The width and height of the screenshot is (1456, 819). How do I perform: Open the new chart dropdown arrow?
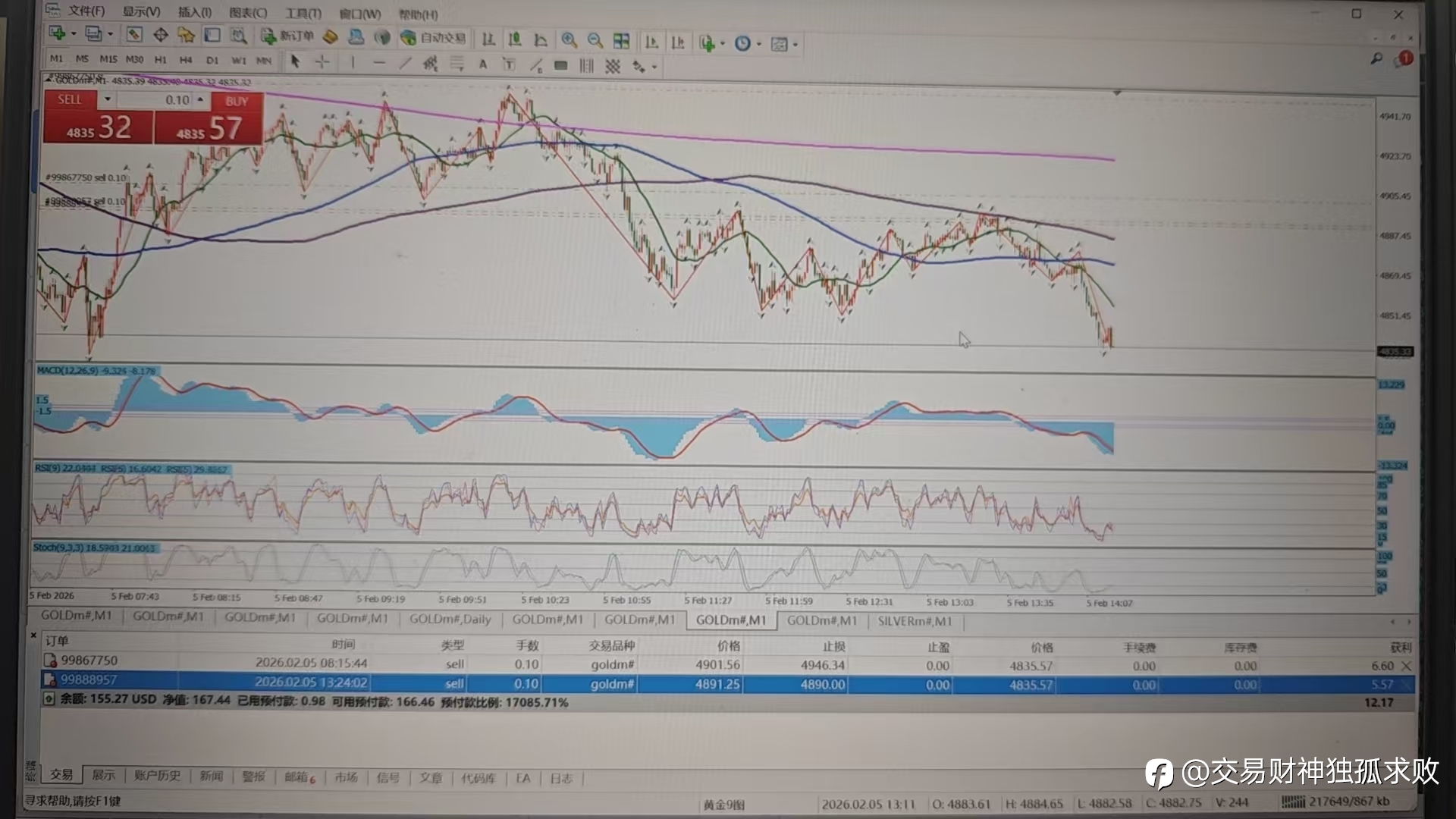(x=74, y=33)
